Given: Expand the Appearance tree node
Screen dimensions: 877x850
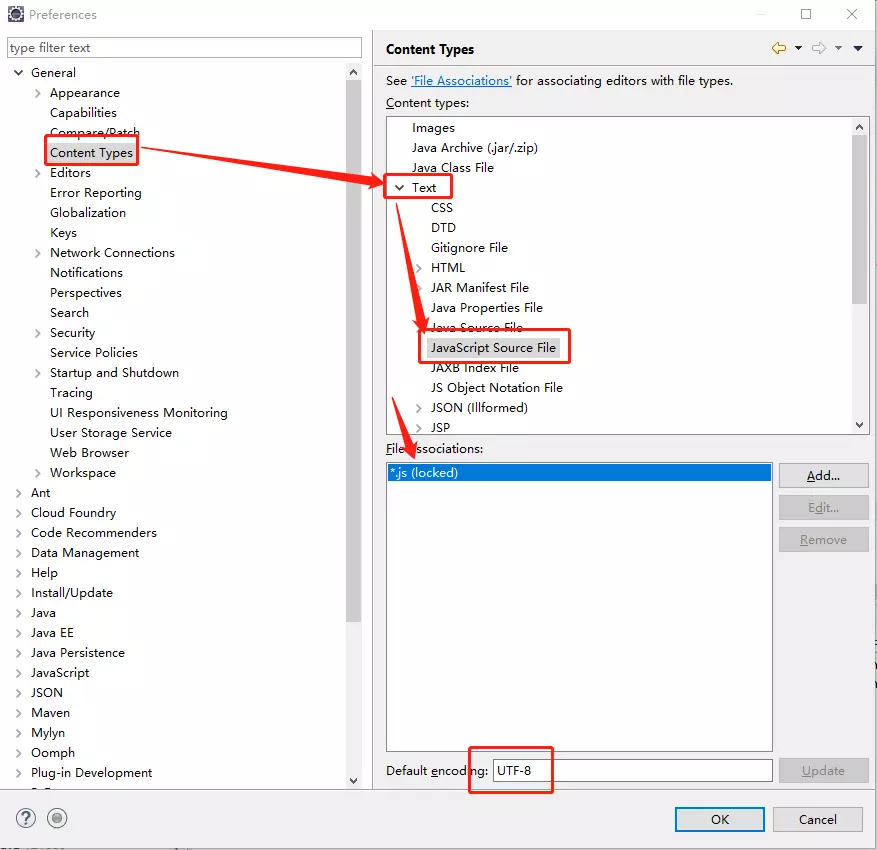Looking at the screenshot, I should (x=38, y=93).
